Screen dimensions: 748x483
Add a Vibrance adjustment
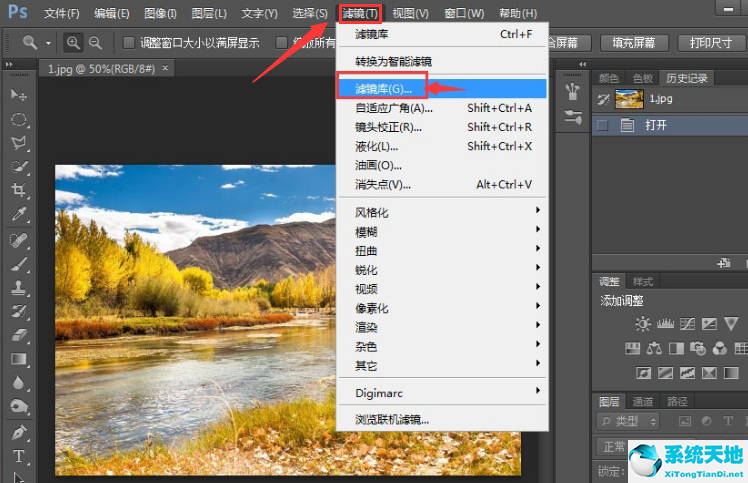[731, 324]
